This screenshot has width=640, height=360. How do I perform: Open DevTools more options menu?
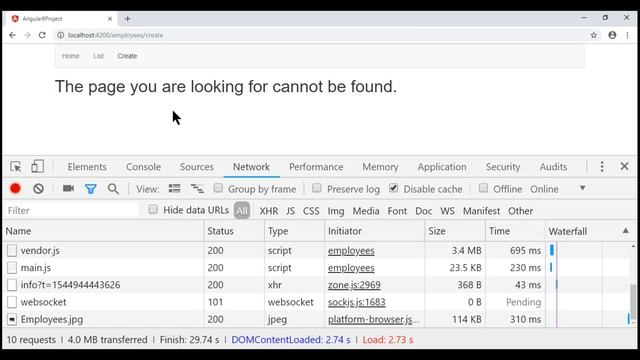click(602, 167)
